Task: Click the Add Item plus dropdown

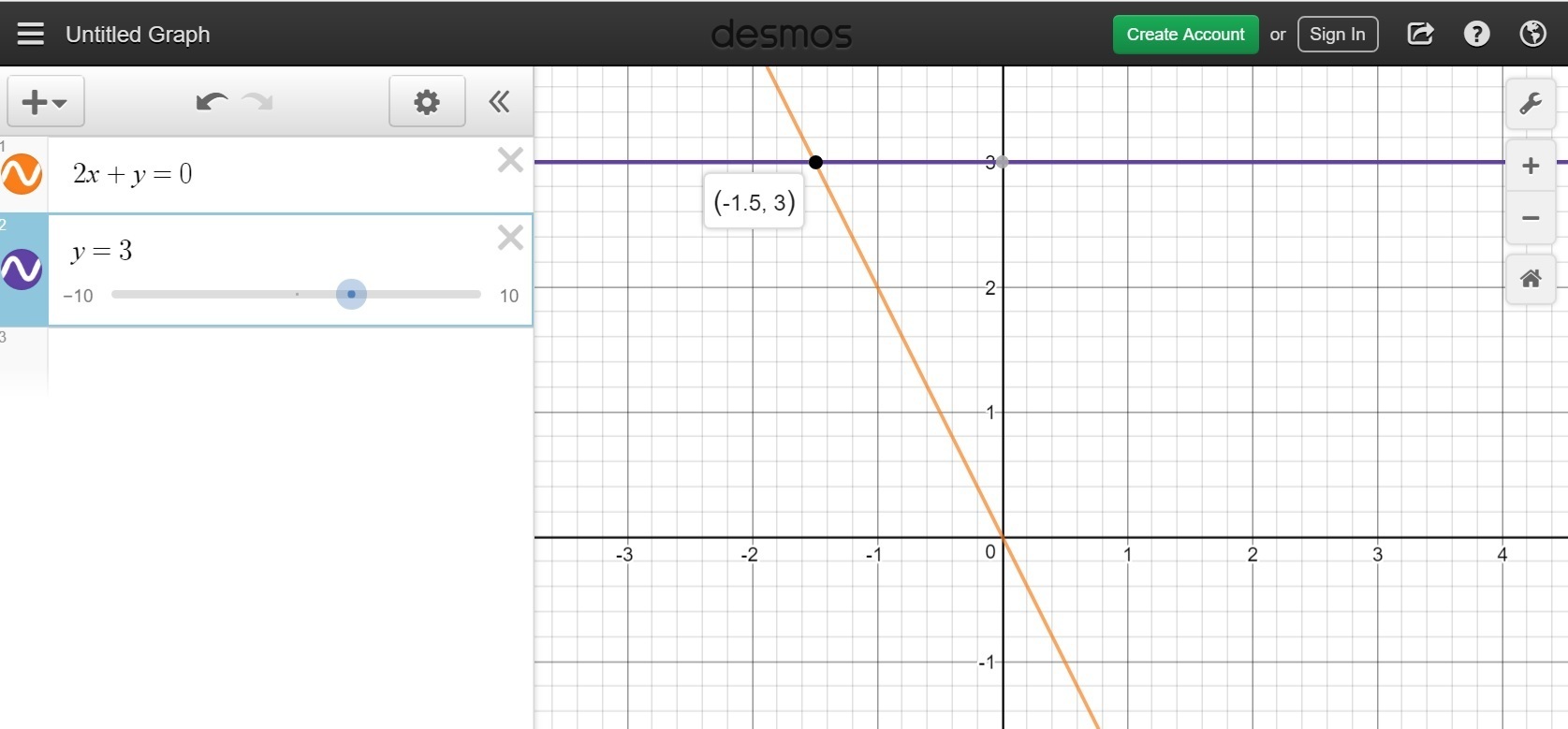Action: [x=46, y=101]
